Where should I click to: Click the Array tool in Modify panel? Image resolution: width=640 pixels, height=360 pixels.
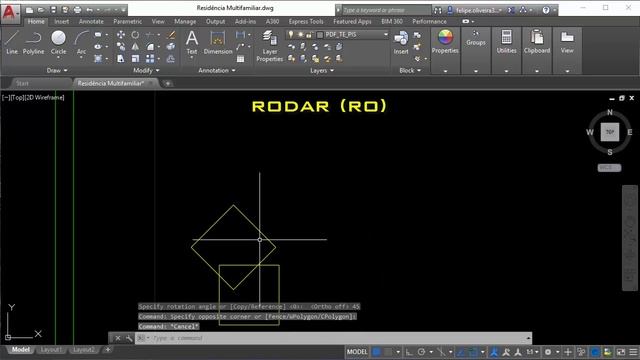click(150, 59)
